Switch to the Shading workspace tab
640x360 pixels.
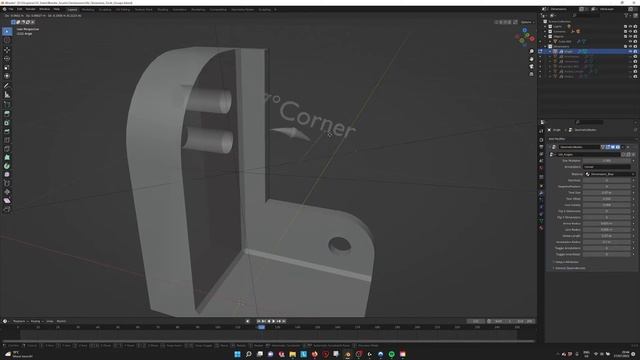(x=162, y=9)
